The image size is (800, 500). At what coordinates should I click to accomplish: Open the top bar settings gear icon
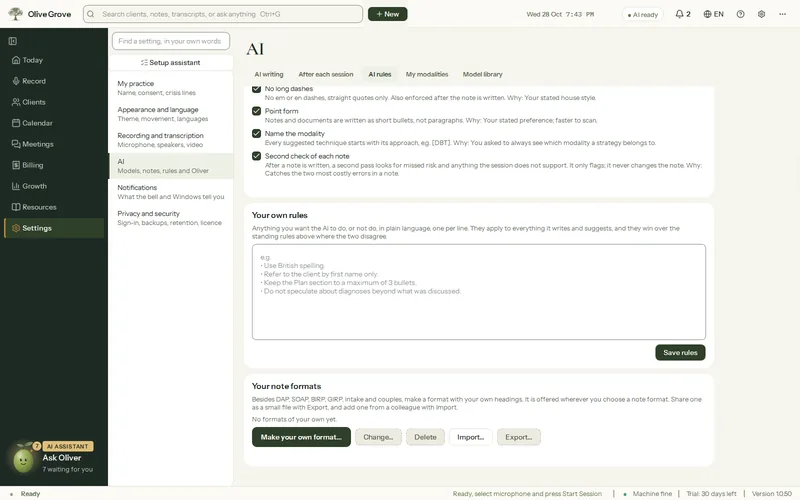[x=761, y=14]
